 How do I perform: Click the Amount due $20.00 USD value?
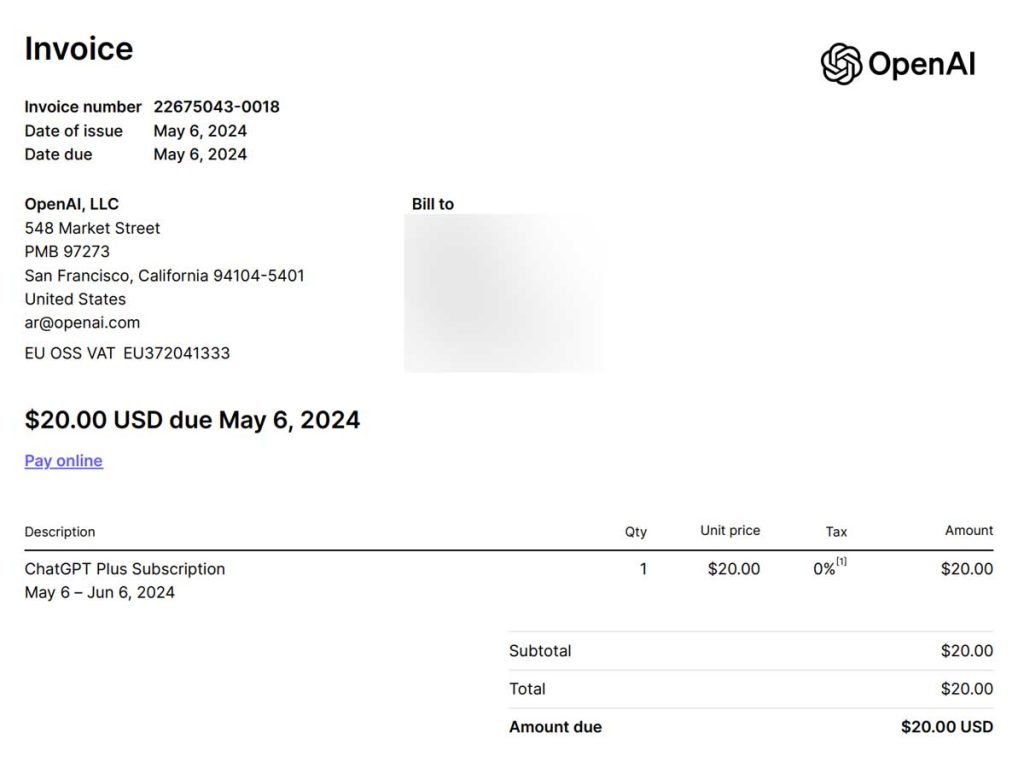point(946,727)
